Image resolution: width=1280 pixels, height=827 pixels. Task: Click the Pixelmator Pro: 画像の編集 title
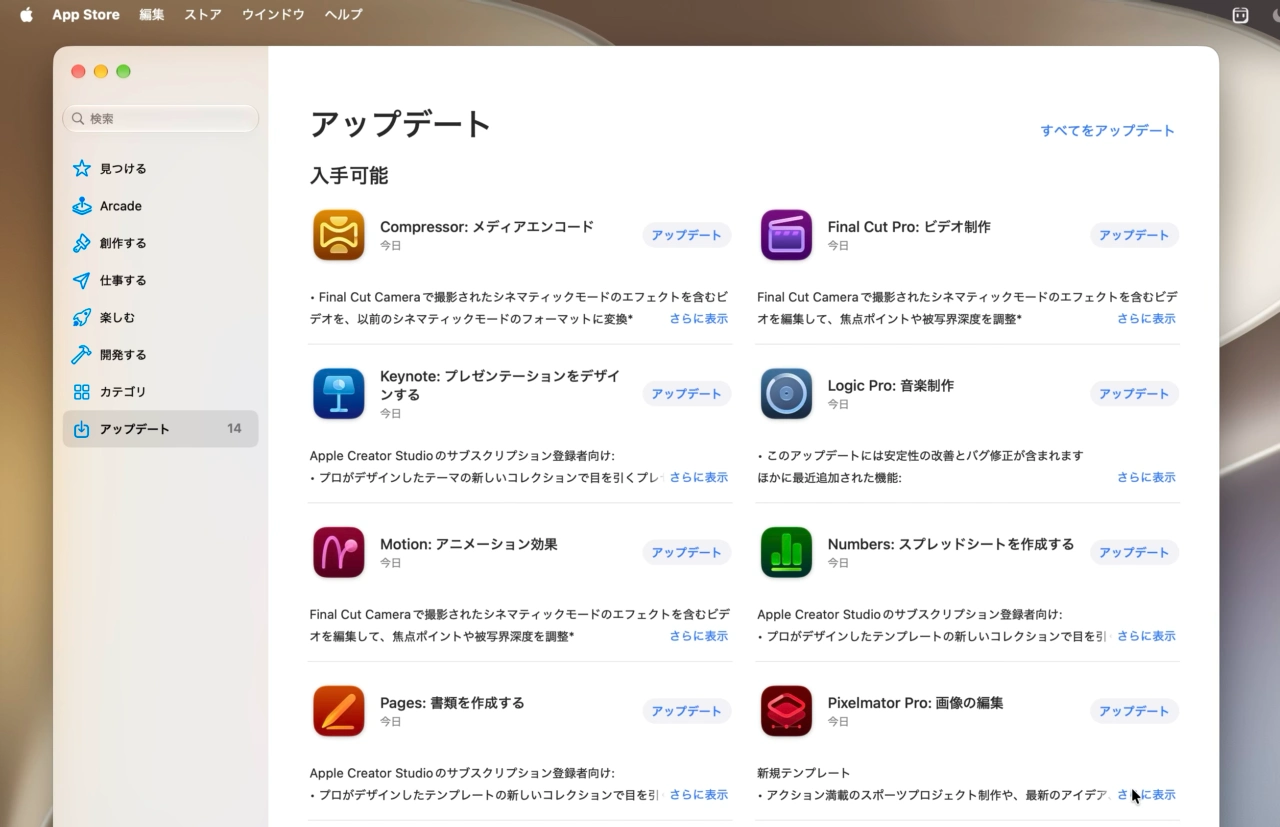pos(916,703)
